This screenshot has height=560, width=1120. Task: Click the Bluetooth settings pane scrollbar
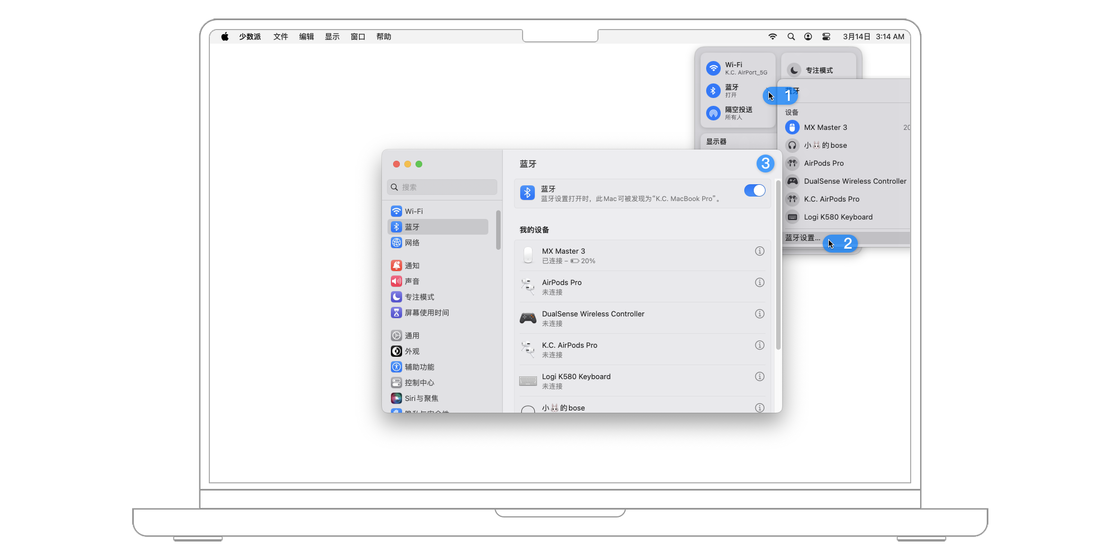(778, 265)
